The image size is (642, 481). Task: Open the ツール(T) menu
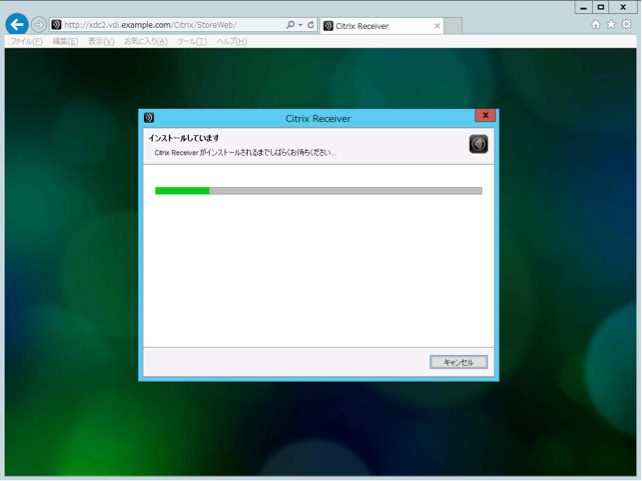(x=191, y=42)
